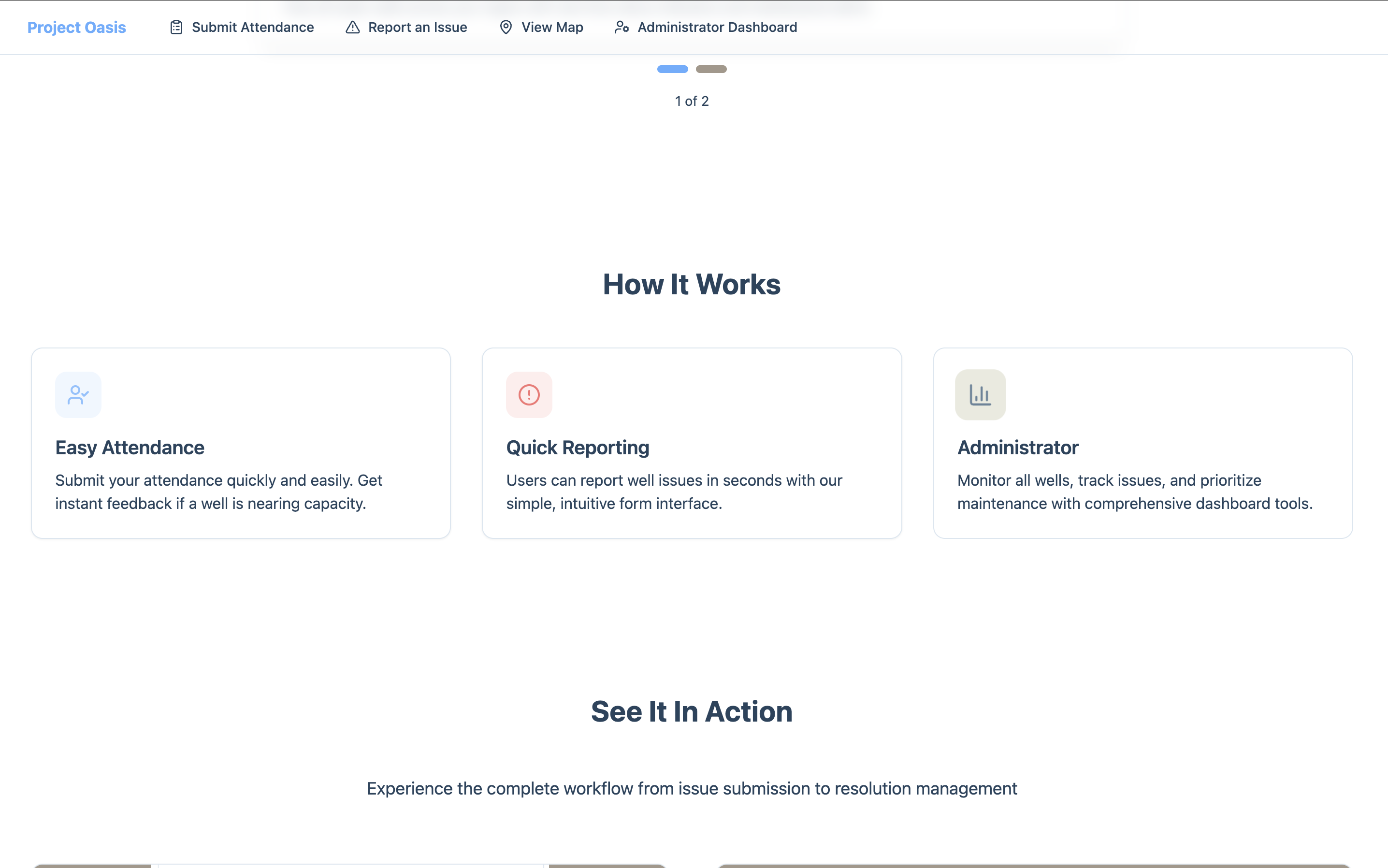Click the warning triangle icon in navbar

[x=352, y=27]
